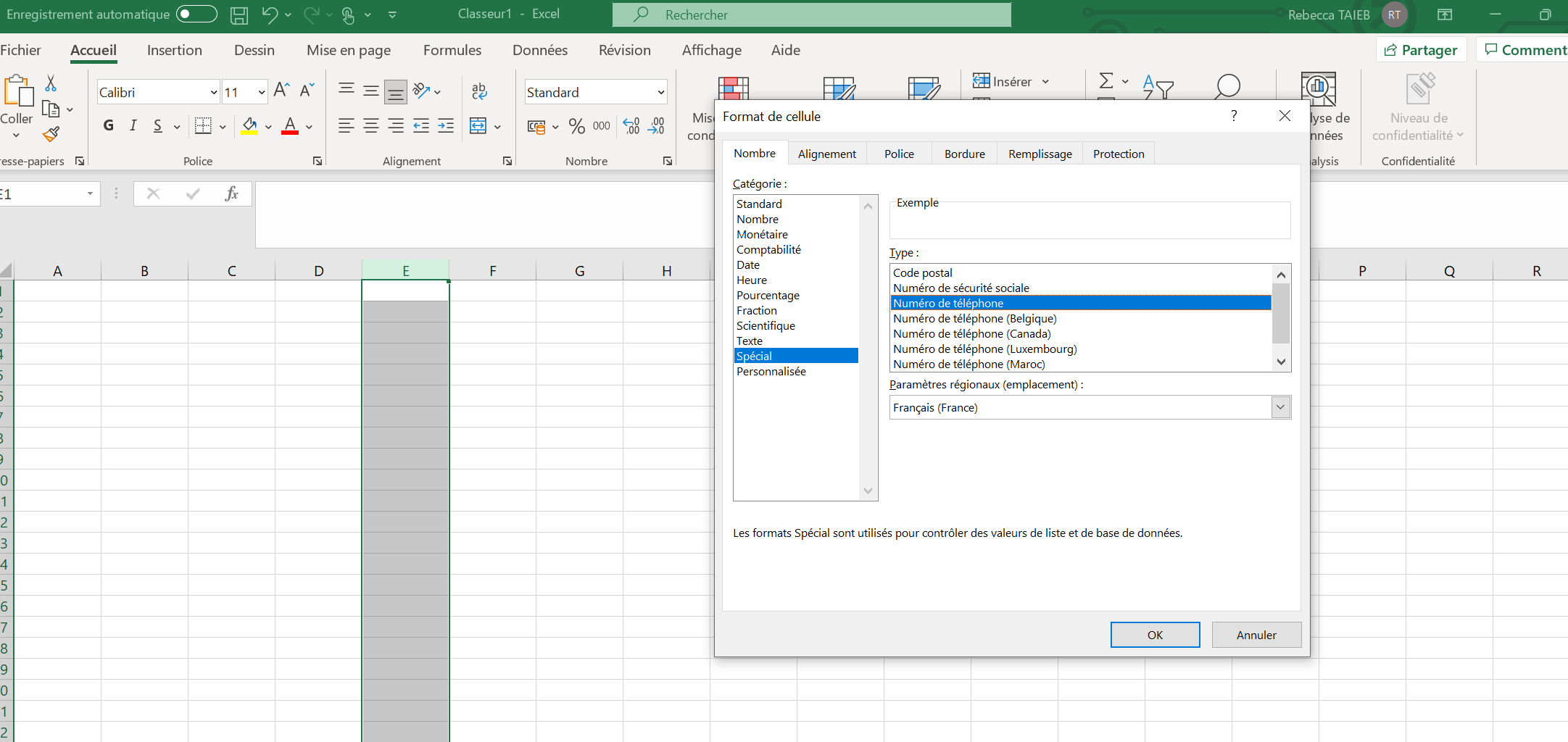Image resolution: width=1568 pixels, height=742 pixels.
Task: Click the Cut scissors icon
Action: click(x=51, y=83)
